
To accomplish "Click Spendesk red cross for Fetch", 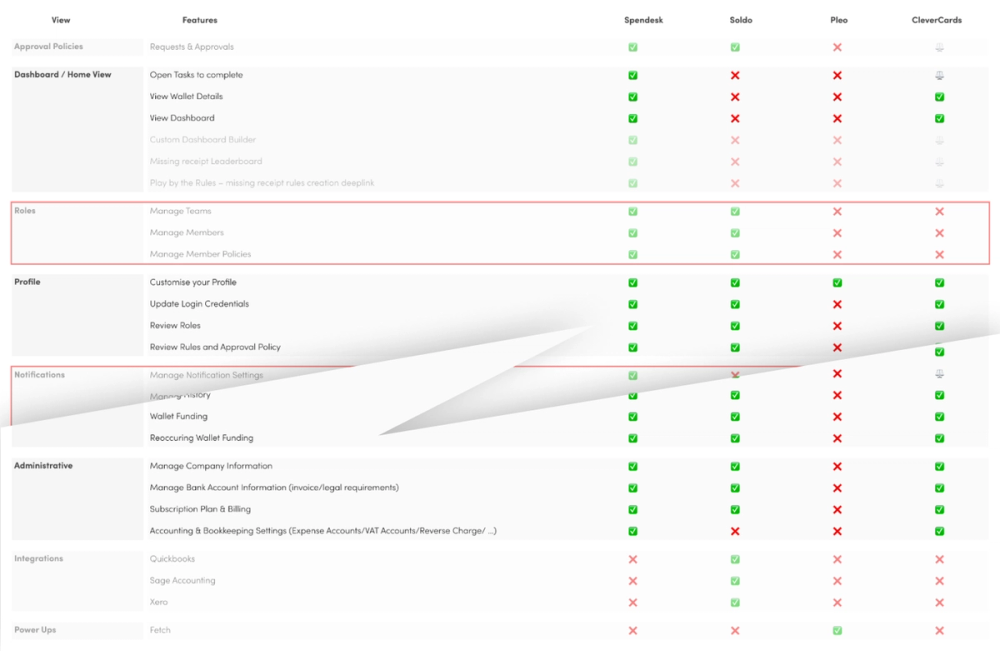I will 633,631.
